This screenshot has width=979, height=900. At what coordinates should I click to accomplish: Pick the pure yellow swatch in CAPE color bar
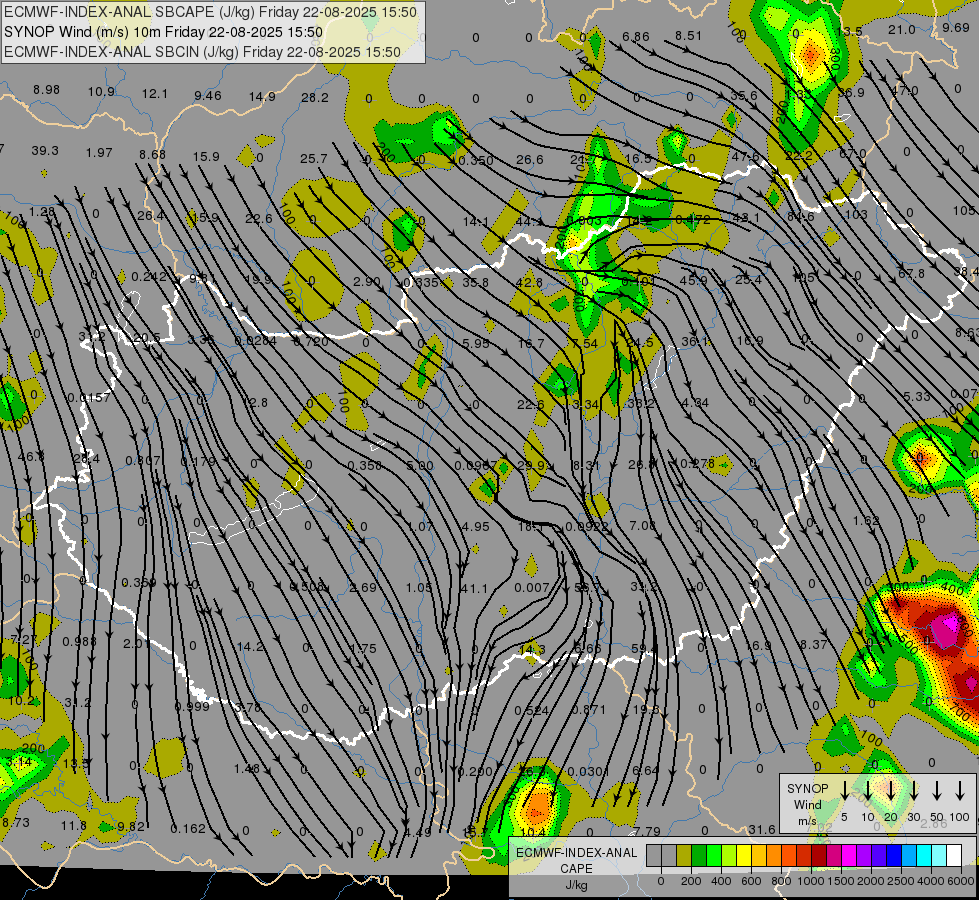click(x=744, y=855)
